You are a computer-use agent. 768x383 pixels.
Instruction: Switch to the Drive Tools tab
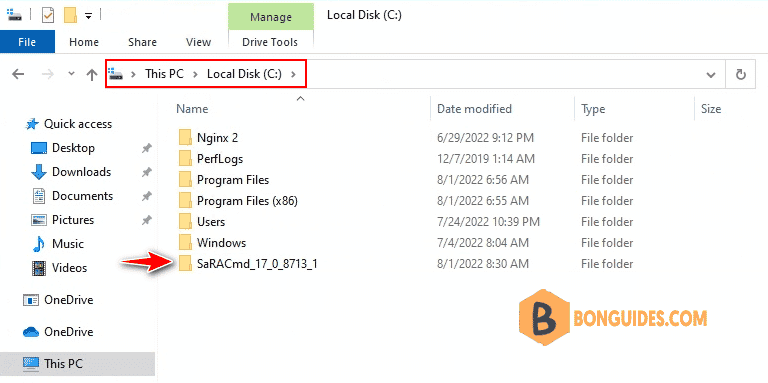[270, 42]
